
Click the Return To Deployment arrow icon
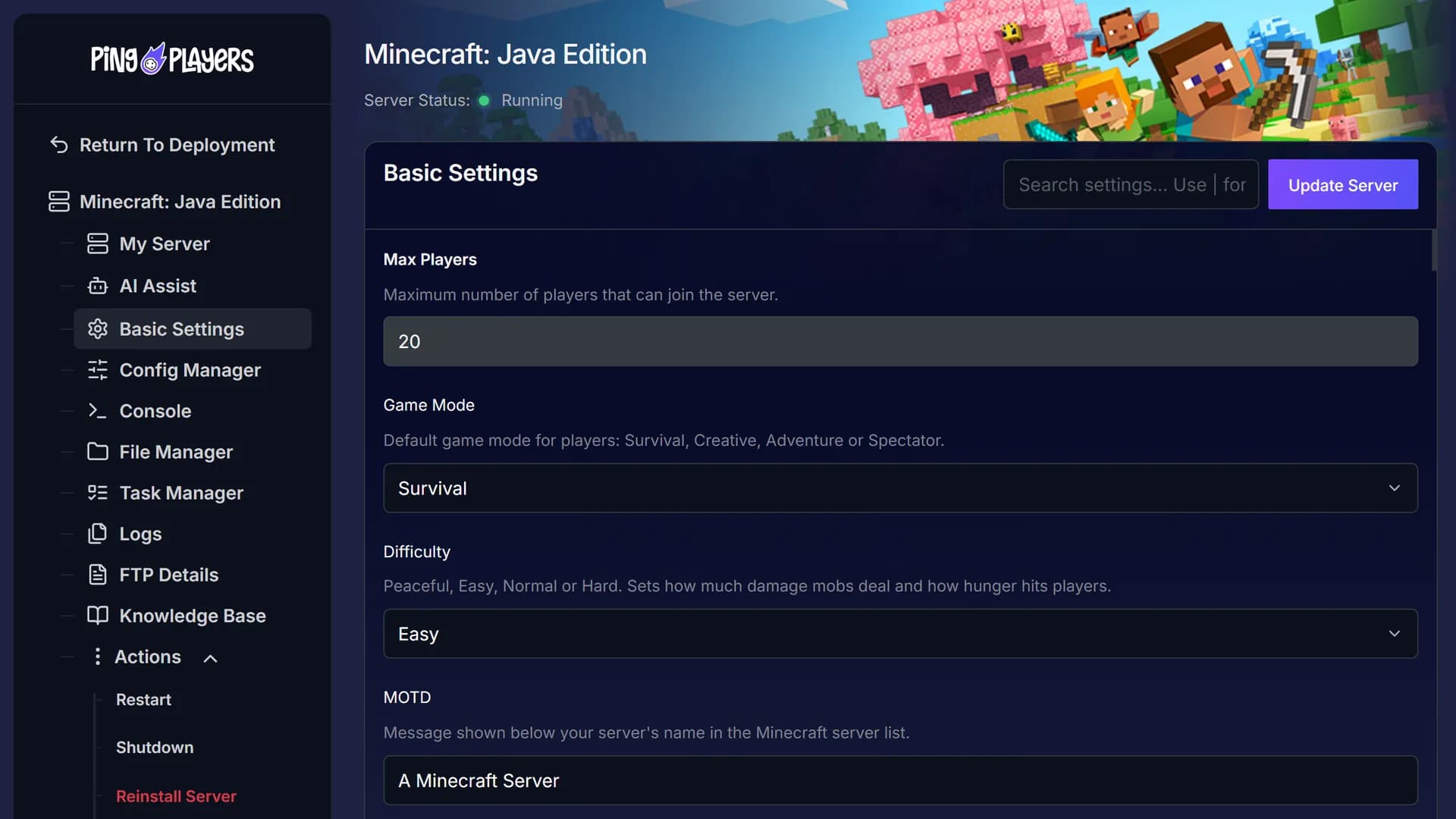59,144
